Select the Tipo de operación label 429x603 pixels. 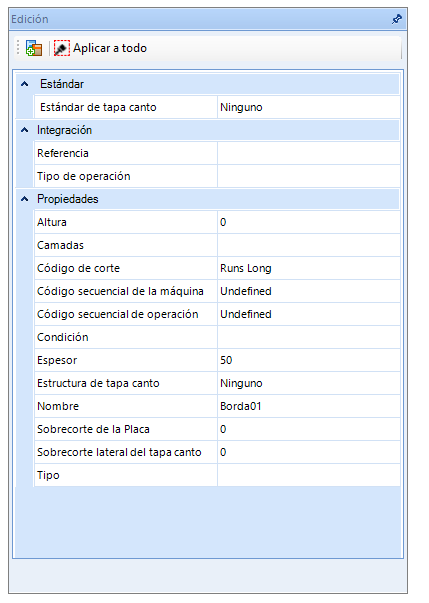(x=83, y=176)
